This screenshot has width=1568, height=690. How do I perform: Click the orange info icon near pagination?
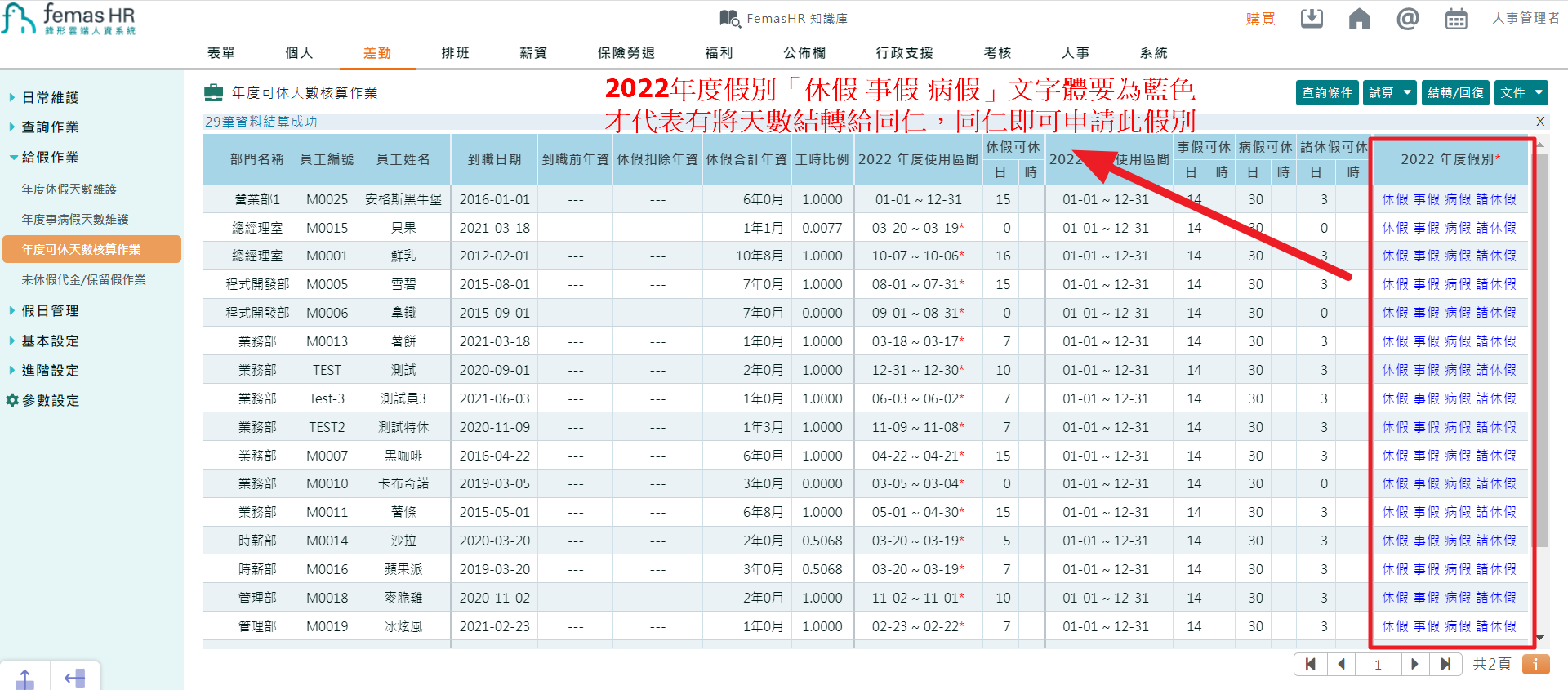tap(1535, 664)
